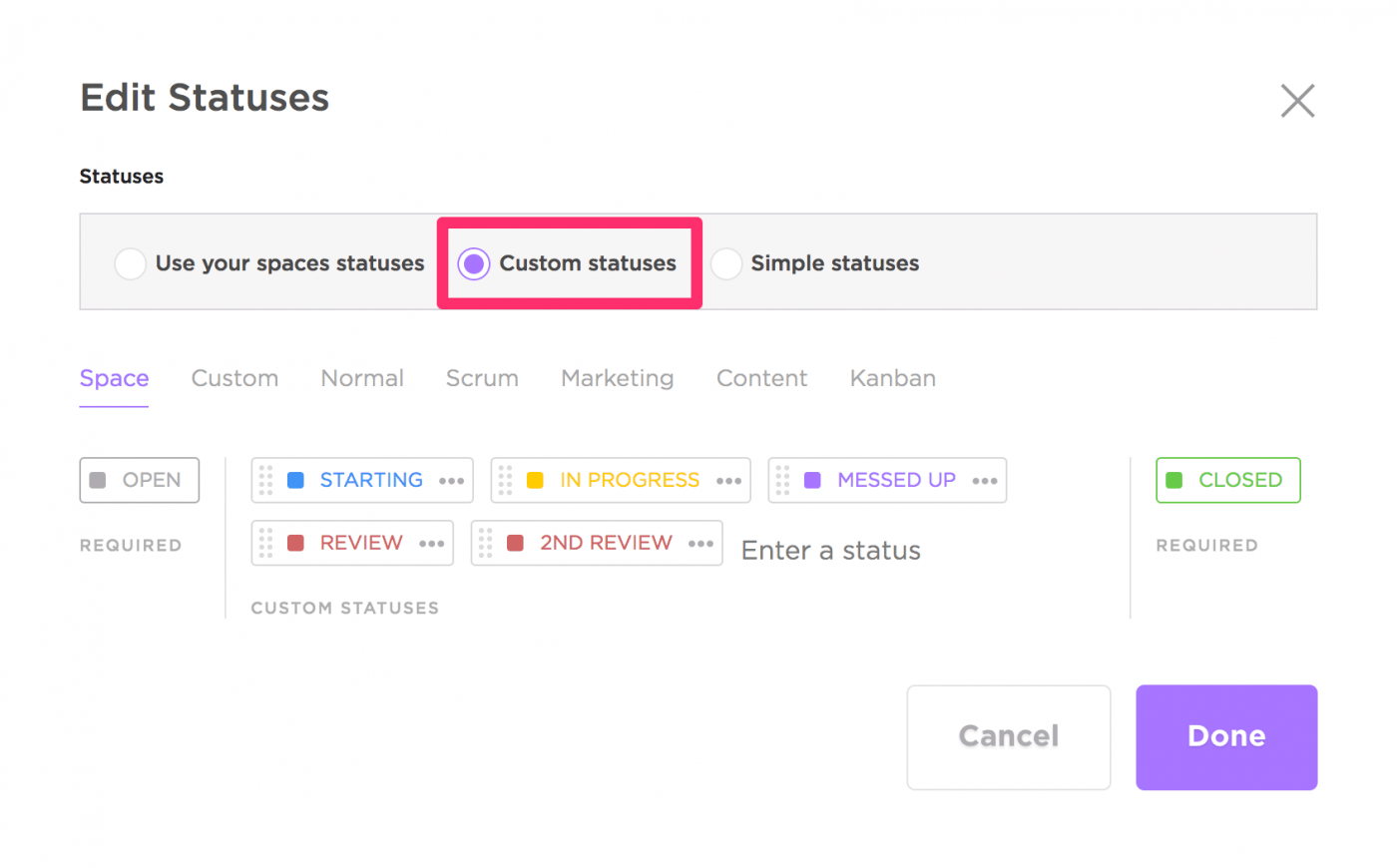Image resolution: width=1397 pixels, height=868 pixels.
Task: Expand the MESSED UP status options menu
Action: [985, 481]
